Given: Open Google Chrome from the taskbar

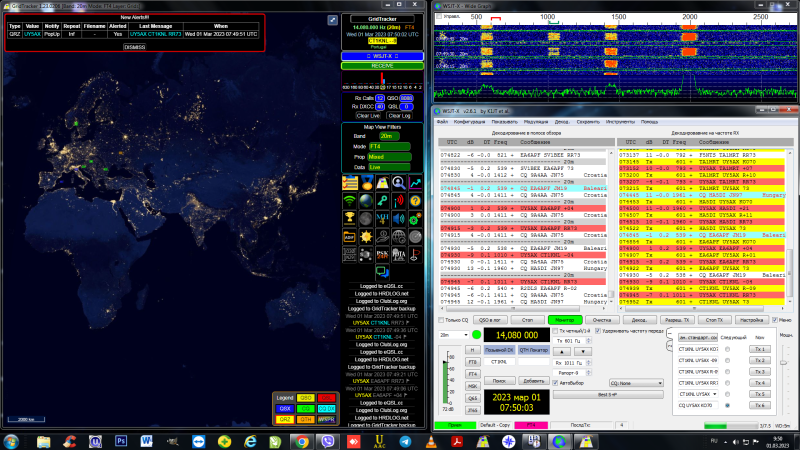Looking at the screenshot, I should [302, 441].
